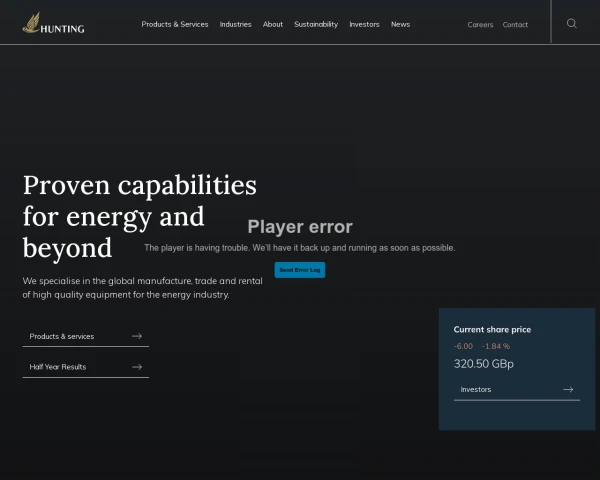Viewport: 600px width, 480px height.
Task: Click the -6.00 price change value
Action: click(x=463, y=346)
